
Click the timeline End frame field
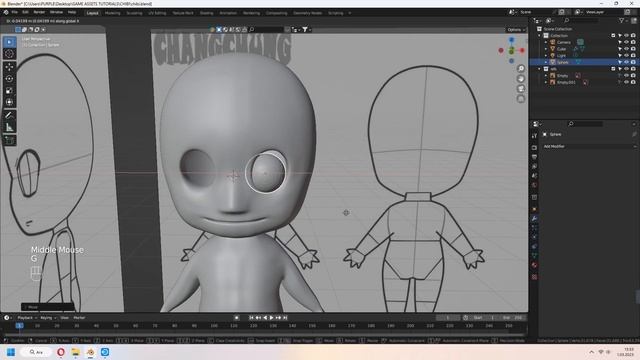point(512,318)
